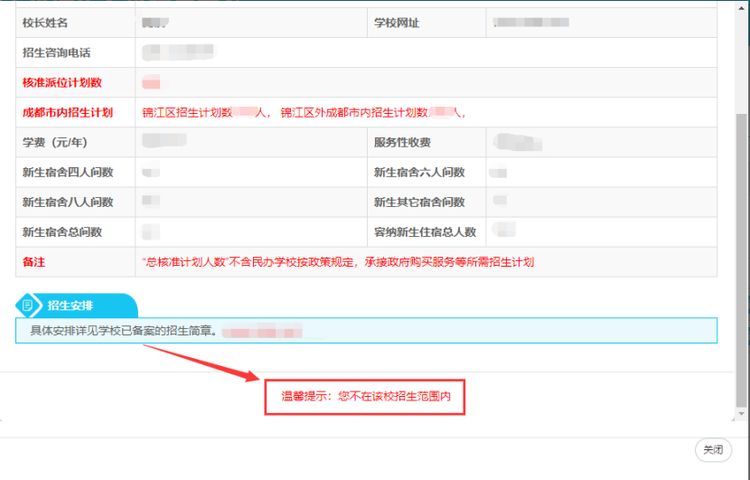Click the vertical scrollbar thumb

[x=741, y=260]
